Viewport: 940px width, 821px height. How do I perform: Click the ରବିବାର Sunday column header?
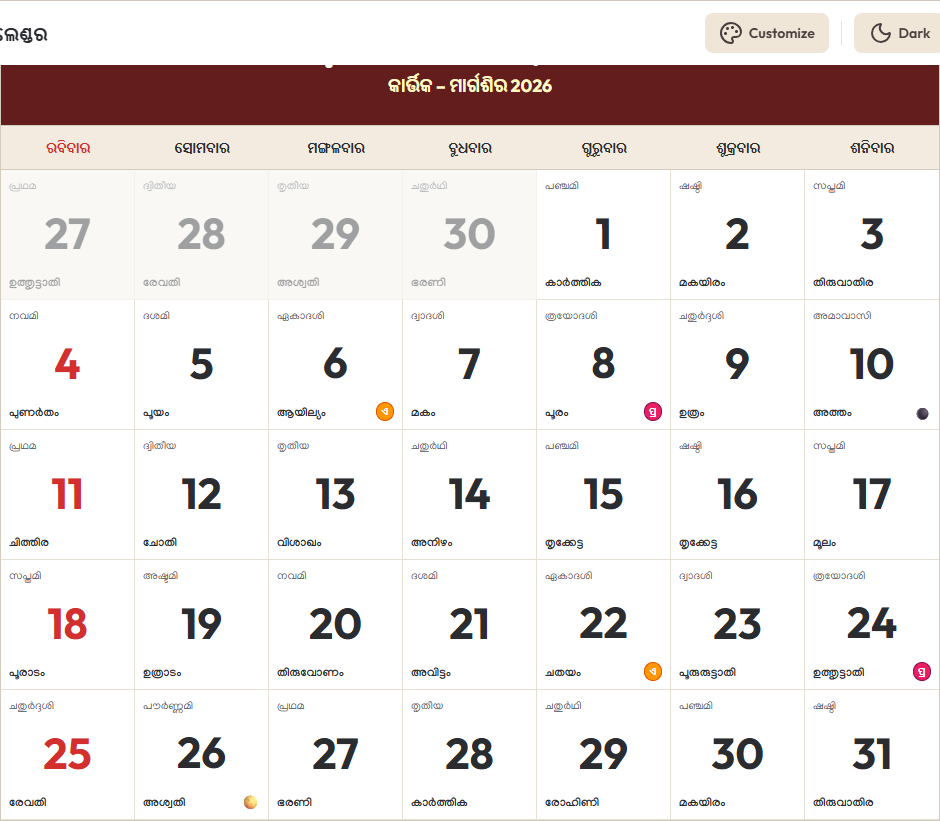coord(68,148)
